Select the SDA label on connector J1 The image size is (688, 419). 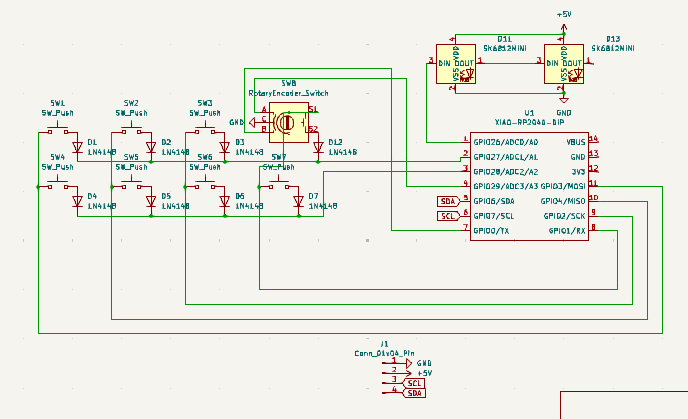[415, 393]
